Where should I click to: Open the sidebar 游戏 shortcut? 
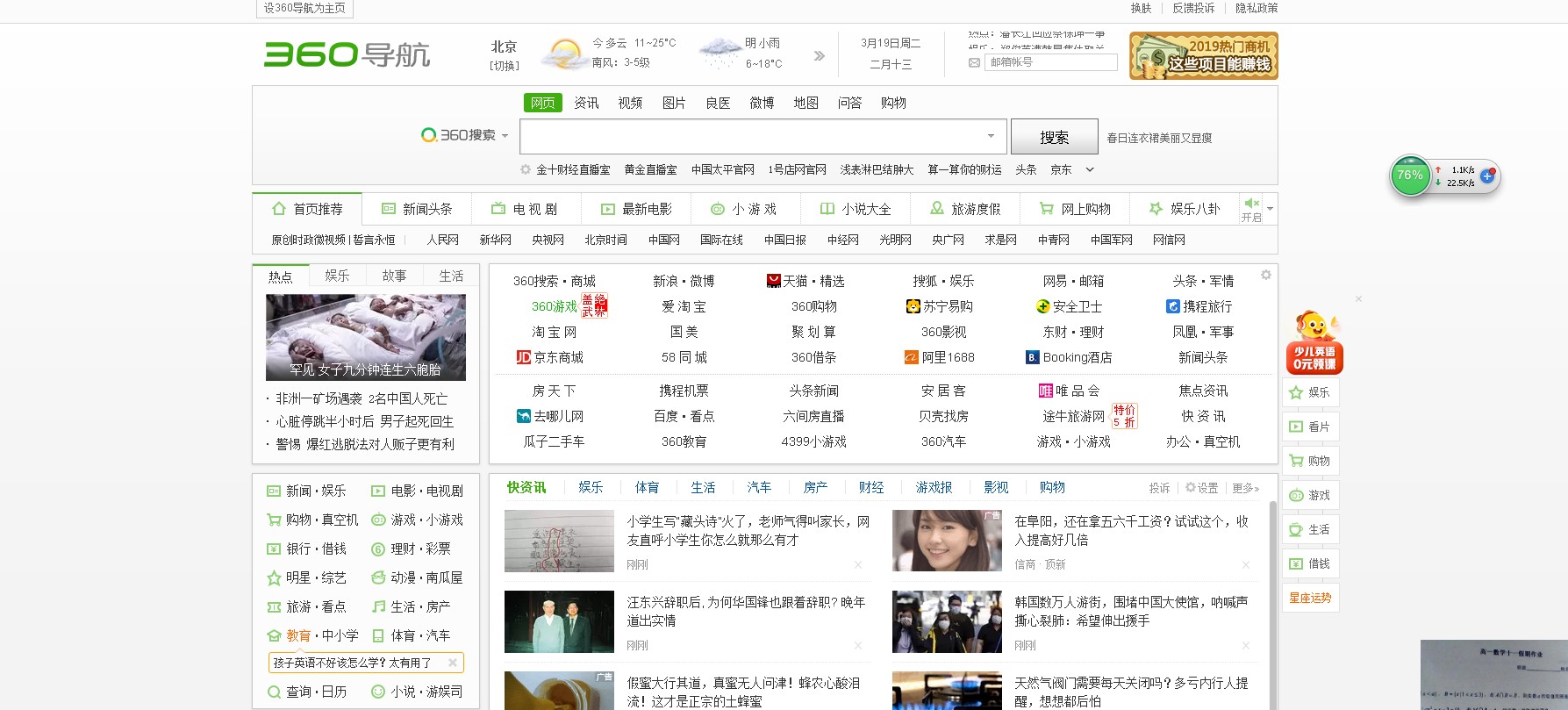tap(1310, 495)
